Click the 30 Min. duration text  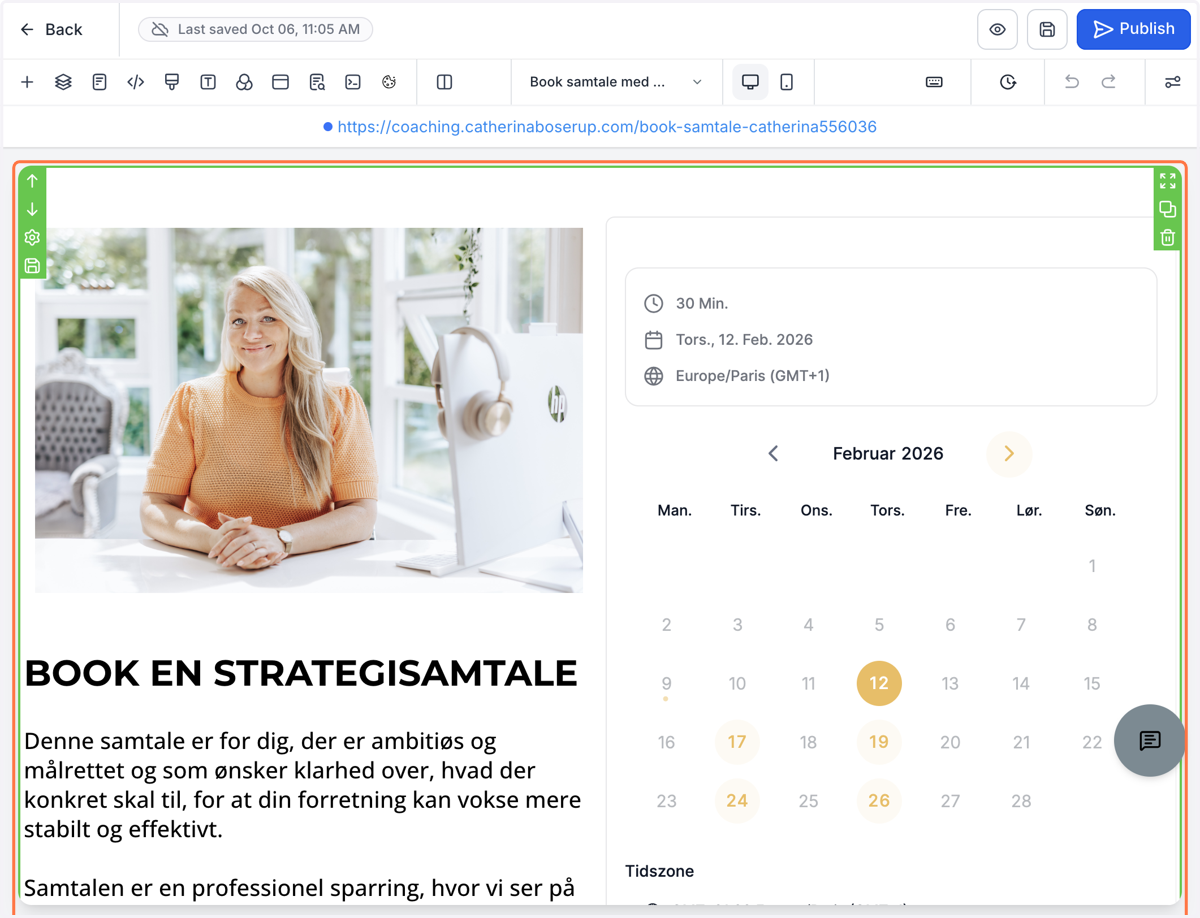pyautogui.click(x=702, y=303)
